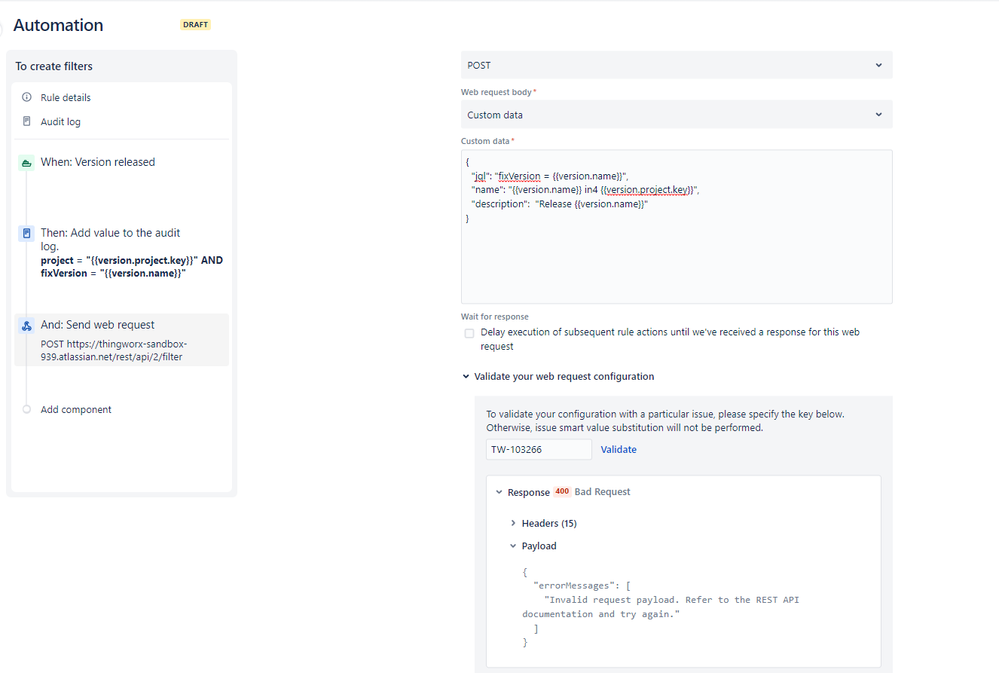This screenshot has width=999, height=673.
Task: Select the Version released trigger icon
Action: [x=26, y=163]
